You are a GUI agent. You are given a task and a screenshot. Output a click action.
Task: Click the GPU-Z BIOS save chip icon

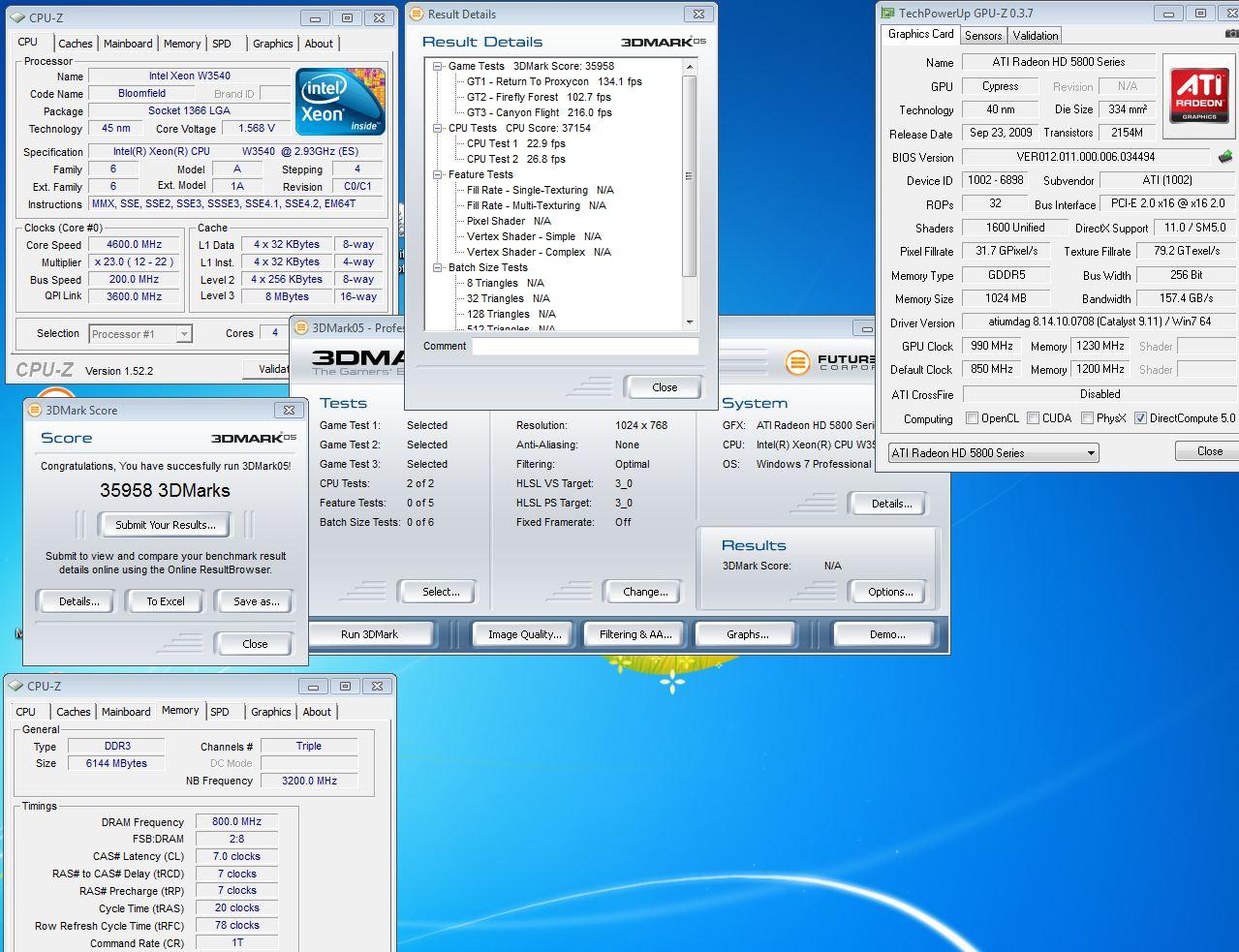pyautogui.click(x=1224, y=157)
